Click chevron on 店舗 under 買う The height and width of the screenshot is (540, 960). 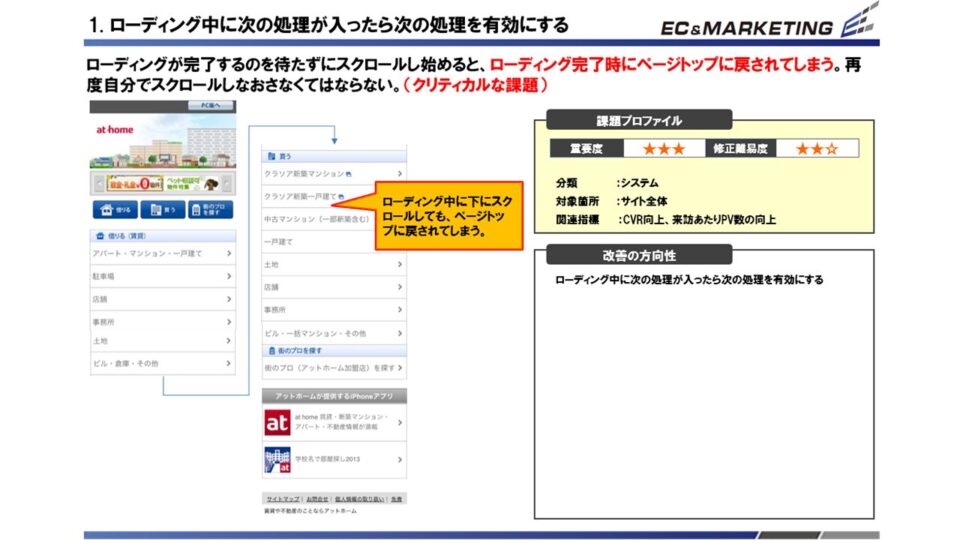[400, 287]
